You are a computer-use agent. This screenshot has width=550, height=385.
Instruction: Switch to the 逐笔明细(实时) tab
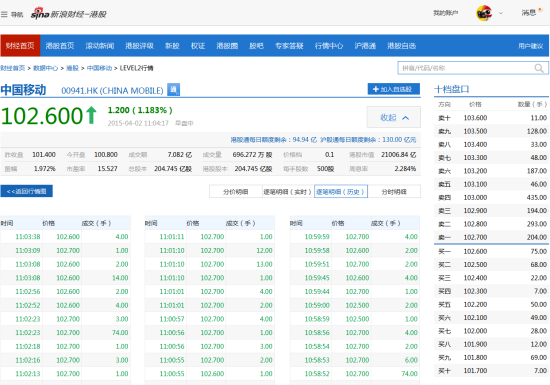pyautogui.click(x=288, y=192)
